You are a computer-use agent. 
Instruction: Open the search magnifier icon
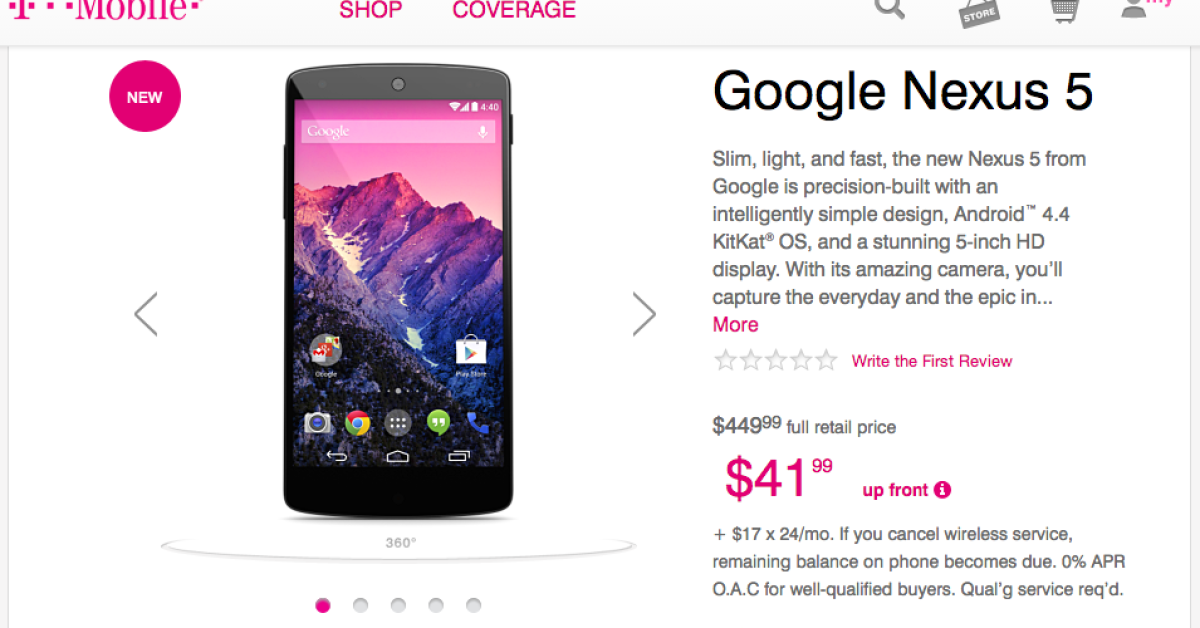(889, 8)
